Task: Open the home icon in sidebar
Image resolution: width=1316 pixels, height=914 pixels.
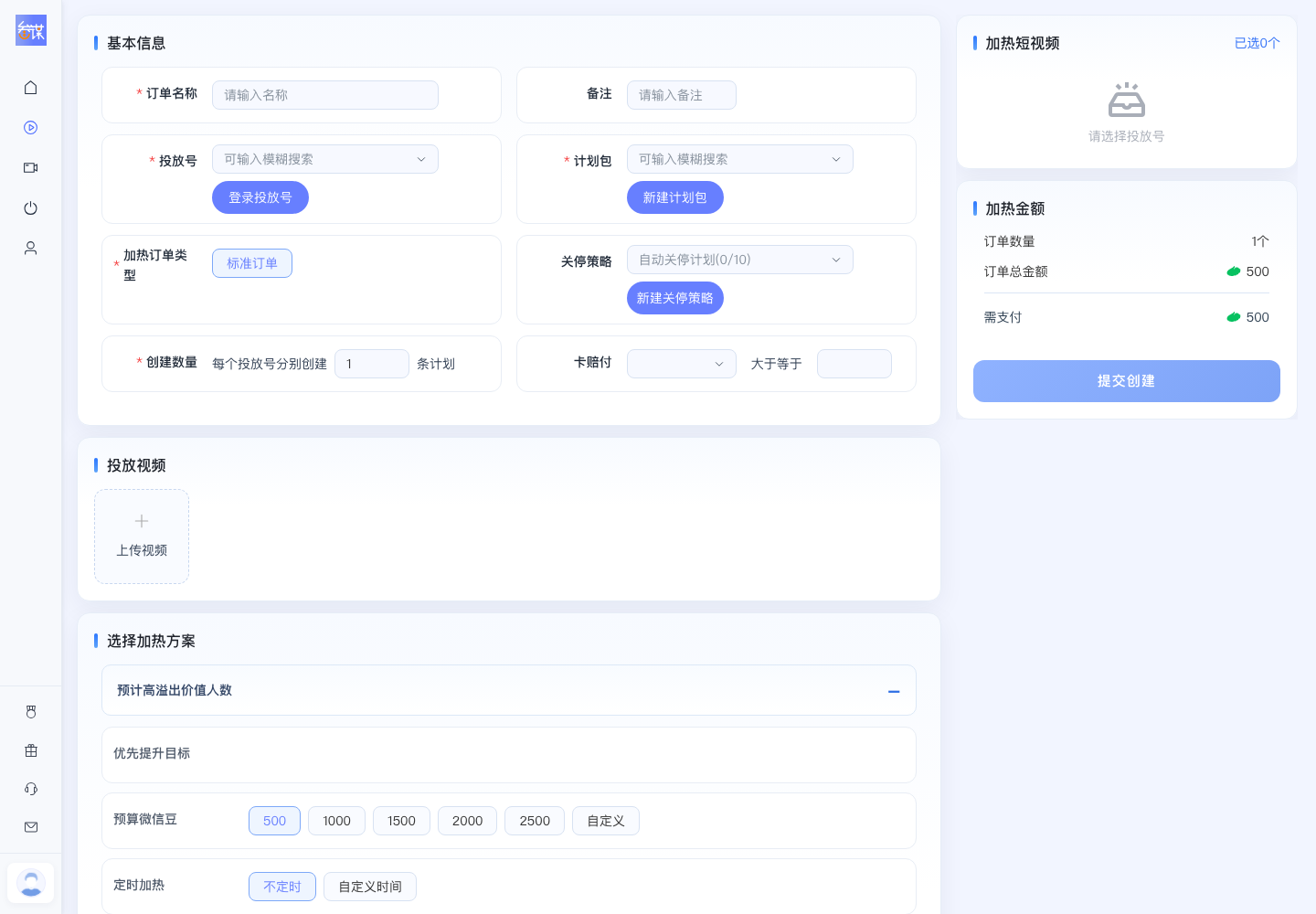Action: click(x=30, y=88)
